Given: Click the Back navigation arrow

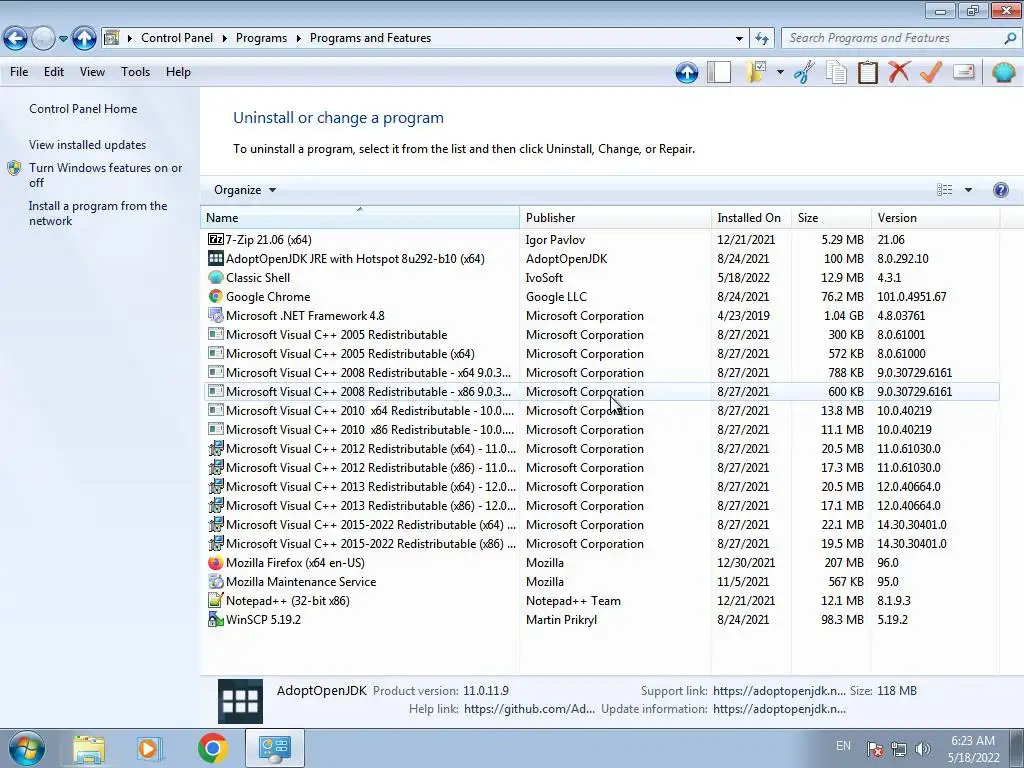Looking at the screenshot, I should click(x=16, y=38).
